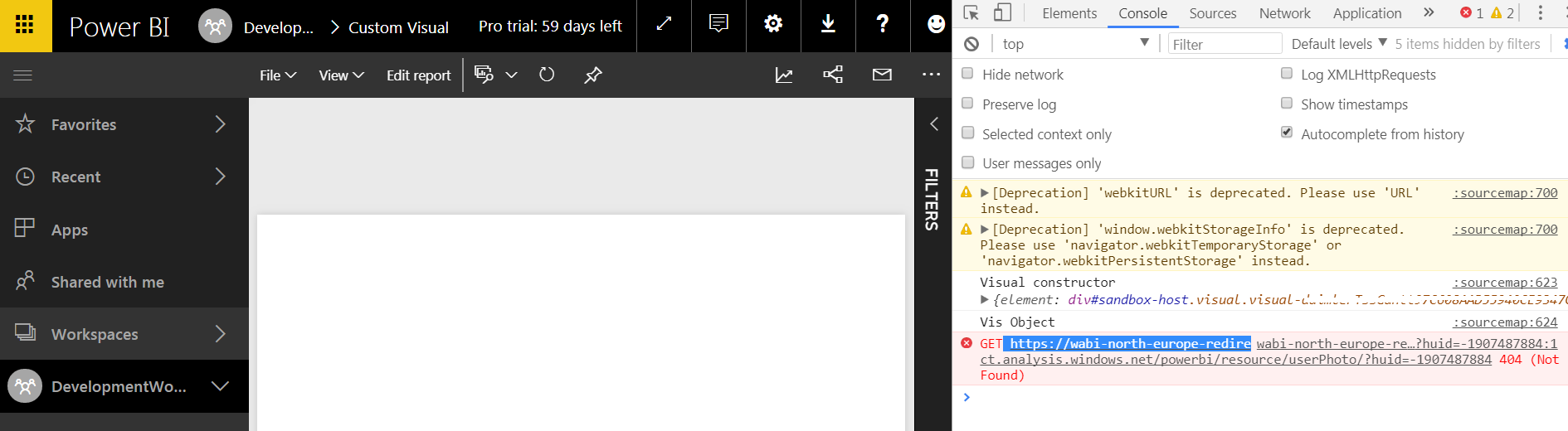Click the smiley feedback icon
1568x431 pixels.
click(936, 25)
